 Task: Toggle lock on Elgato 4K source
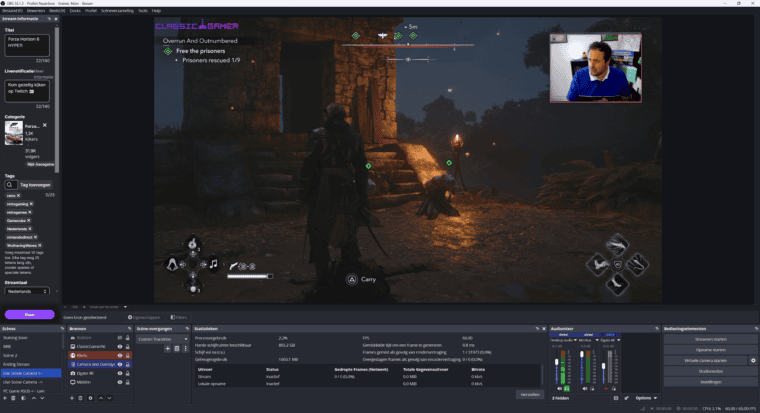(x=128, y=373)
